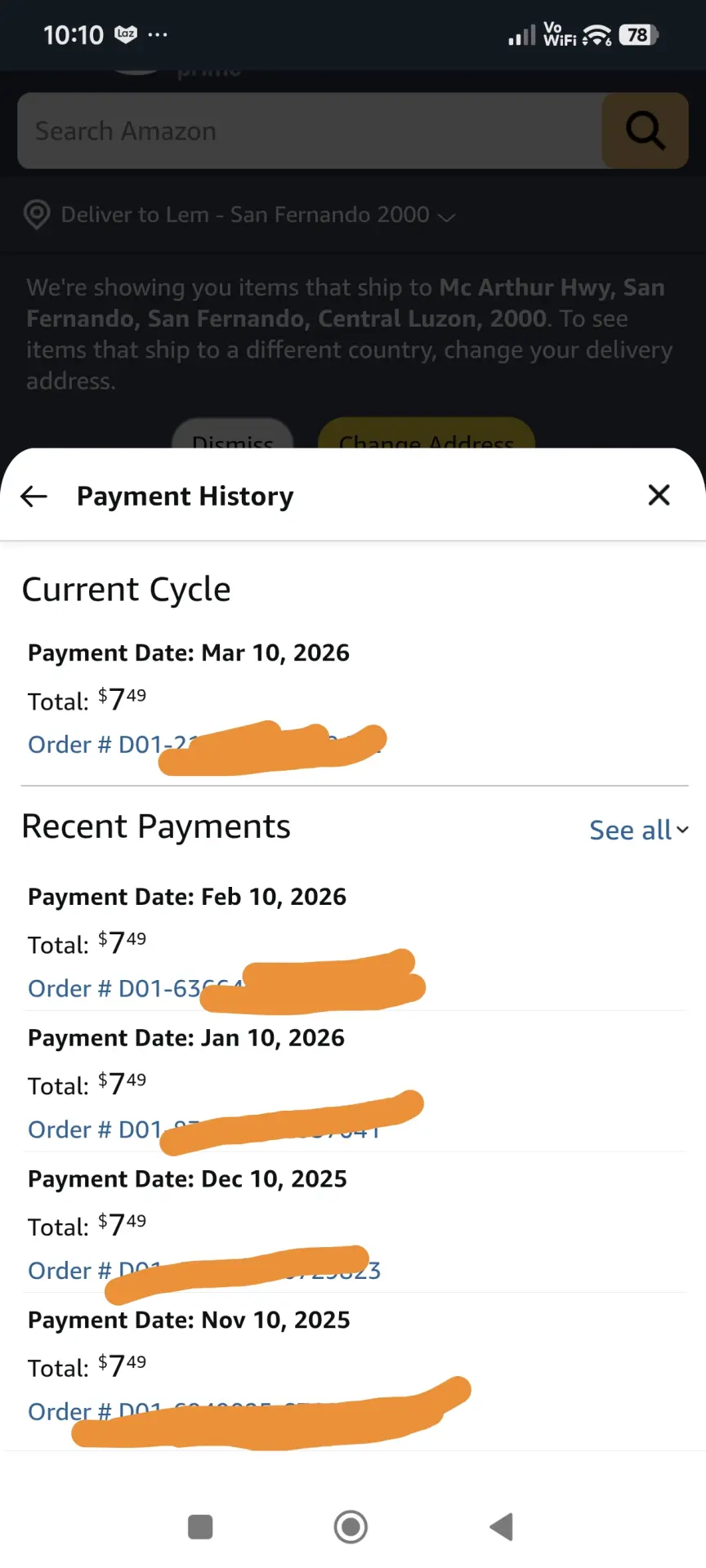
Task: Tap the battery indicator in status bar
Action: (639, 35)
